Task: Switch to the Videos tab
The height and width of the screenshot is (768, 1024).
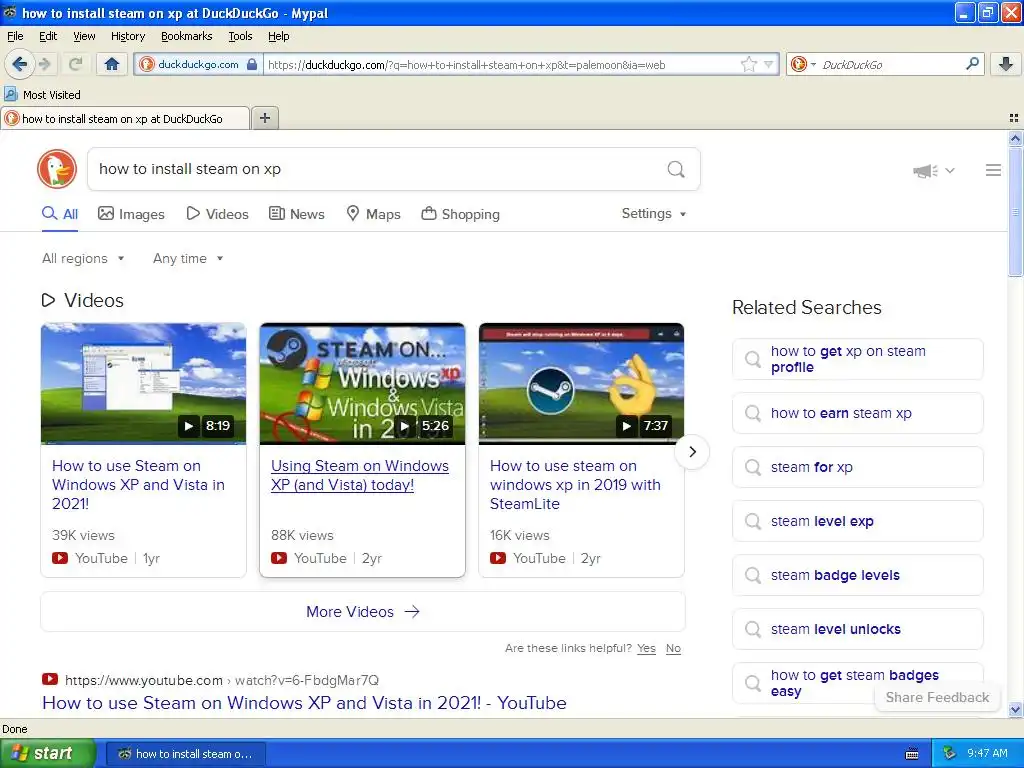Action: coord(217,214)
